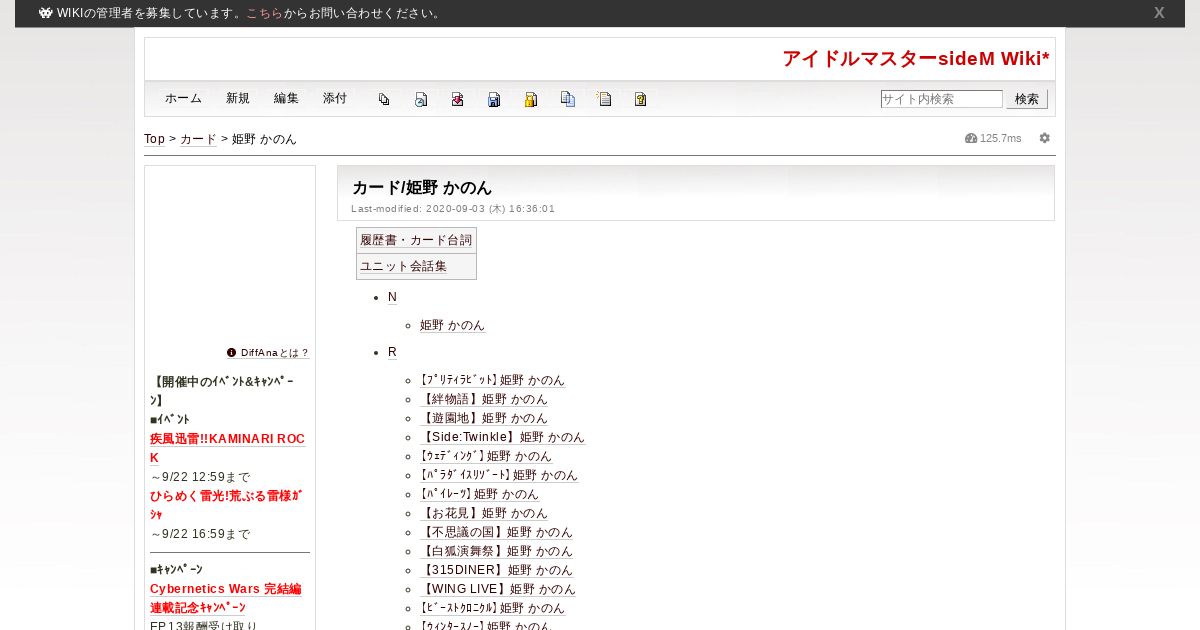Image resolution: width=1200 pixels, height=630 pixels.
Task: Open ひらめく雷光!荒ぶる雷様ｶﾞｼｬ link
Action: (226, 505)
